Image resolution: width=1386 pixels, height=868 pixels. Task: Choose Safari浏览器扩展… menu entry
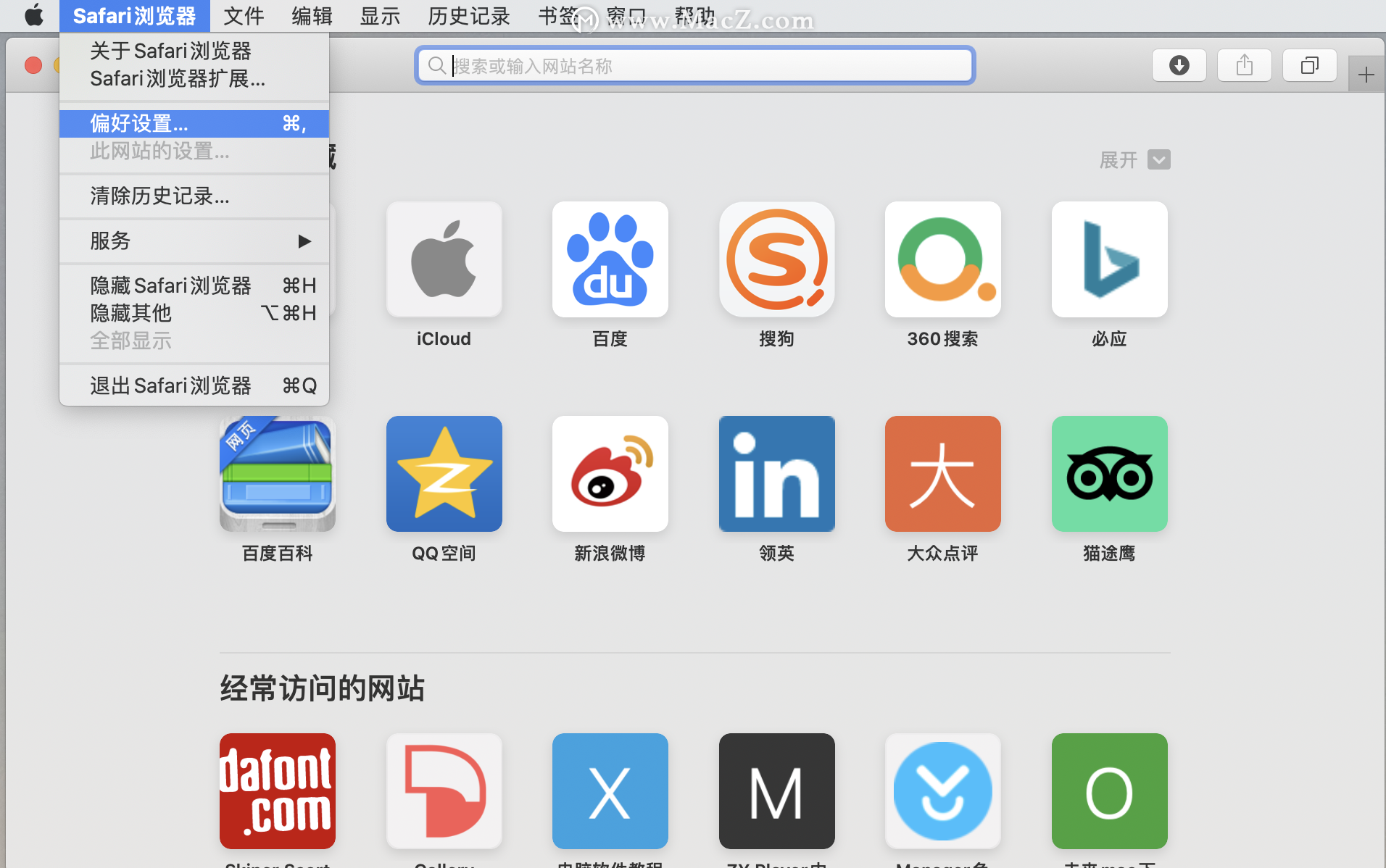click(194, 78)
